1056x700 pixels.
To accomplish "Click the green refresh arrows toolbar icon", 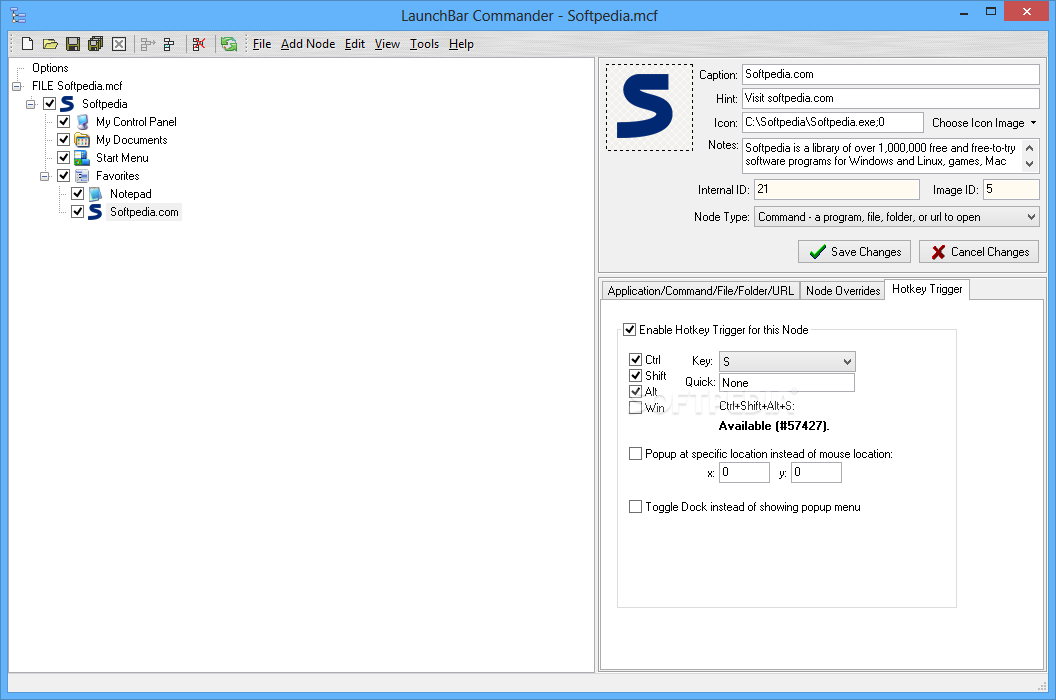I will click(x=229, y=44).
